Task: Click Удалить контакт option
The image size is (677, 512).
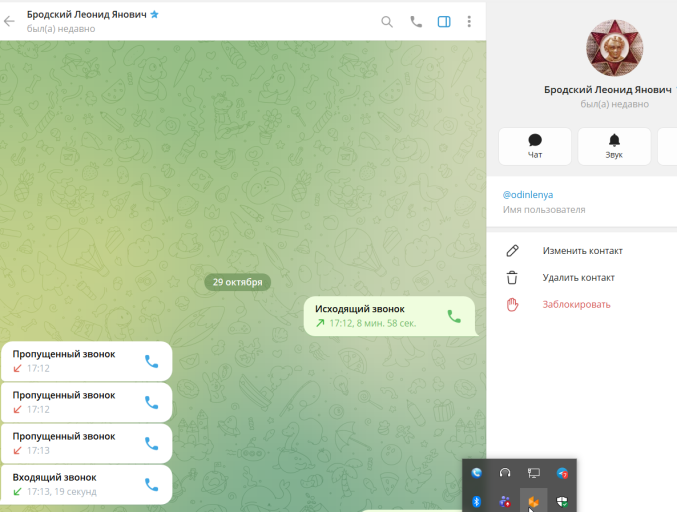Action: click(578, 278)
